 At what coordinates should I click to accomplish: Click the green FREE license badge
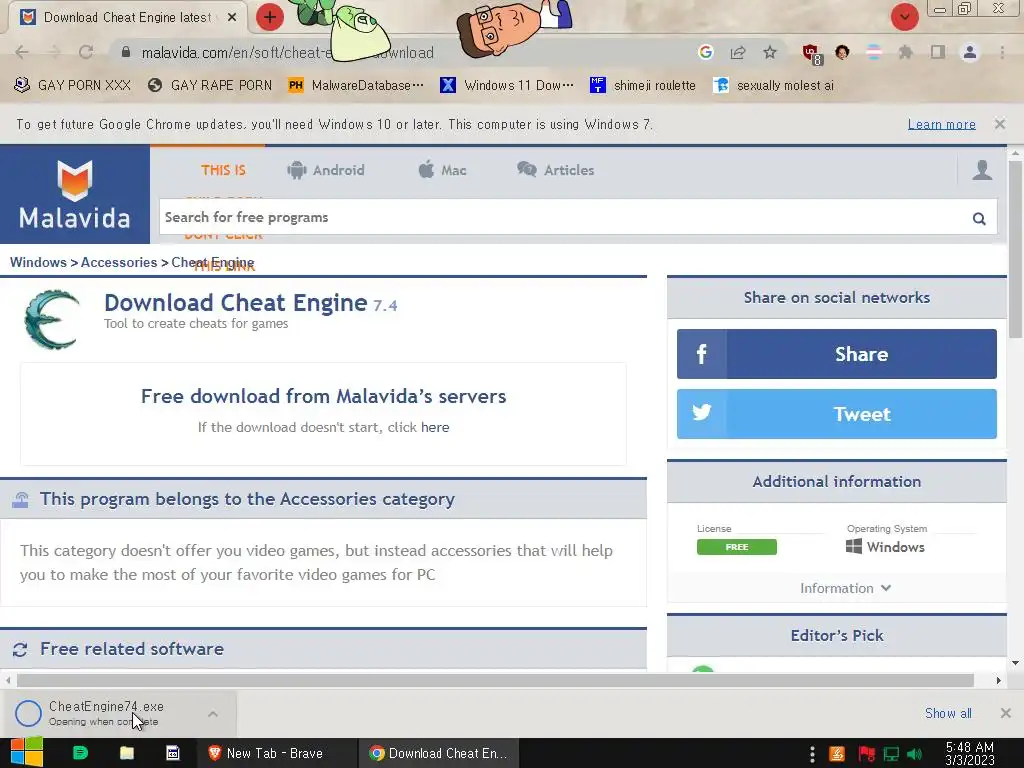pyautogui.click(x=737, y=547)
